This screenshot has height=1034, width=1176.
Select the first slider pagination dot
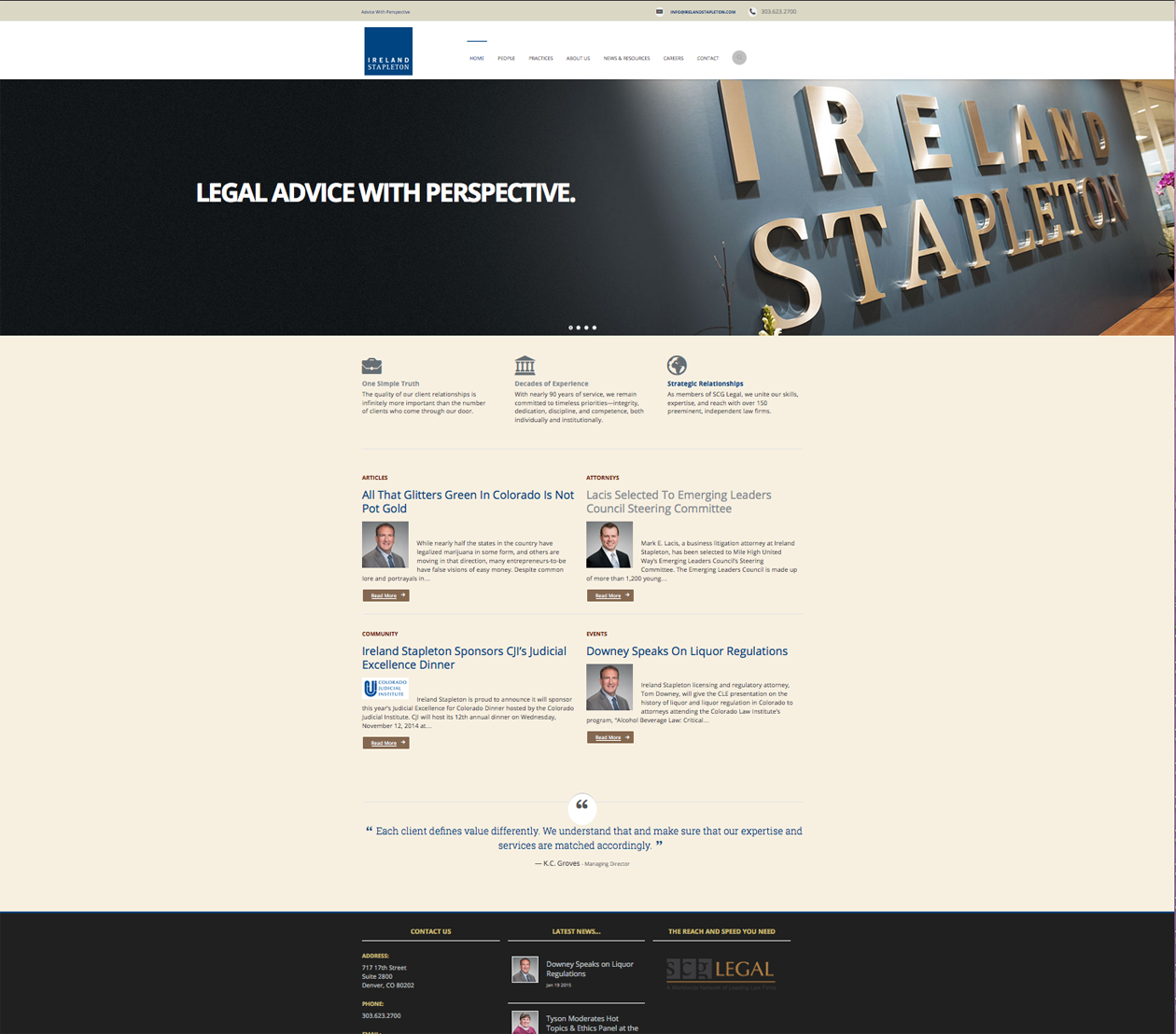[x=571, y=328]
